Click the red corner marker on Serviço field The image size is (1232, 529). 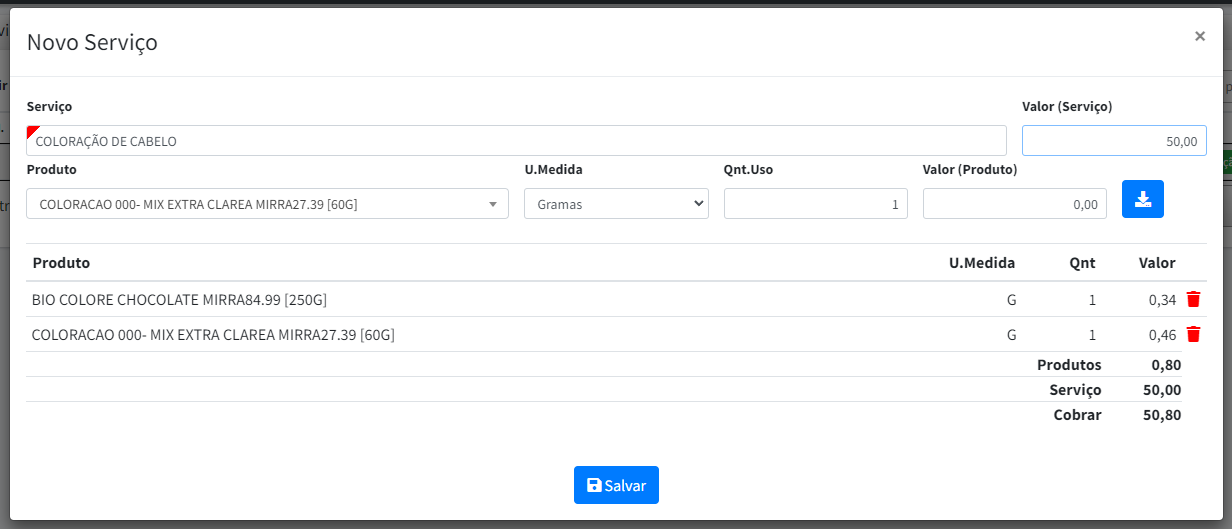coord(31,130)
